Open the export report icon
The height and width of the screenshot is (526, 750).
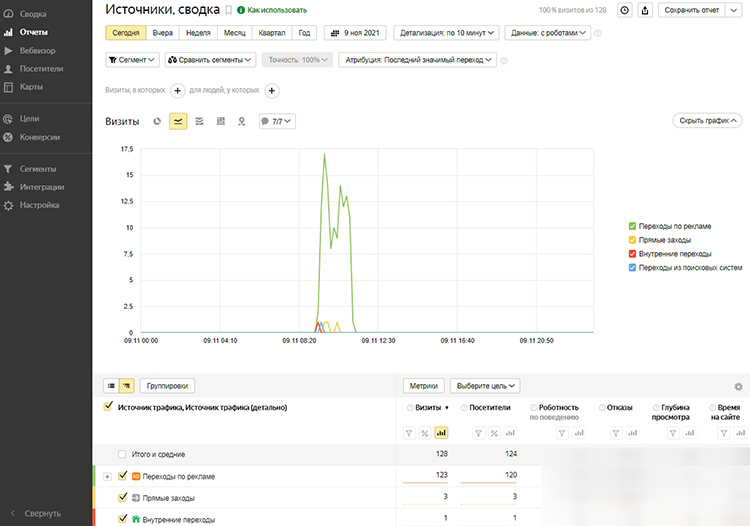[644, 10]
